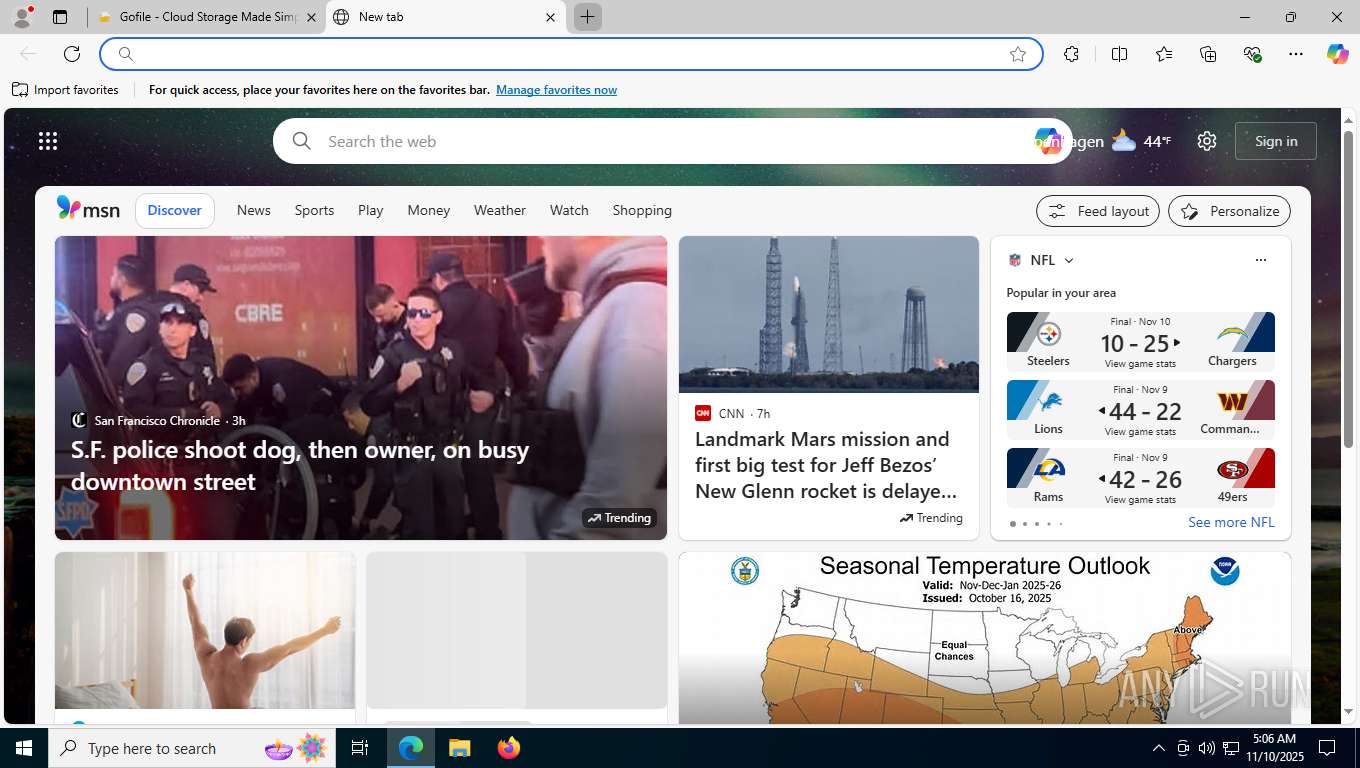
Task: Click the msn logo
Action: (x=88, y=209)
